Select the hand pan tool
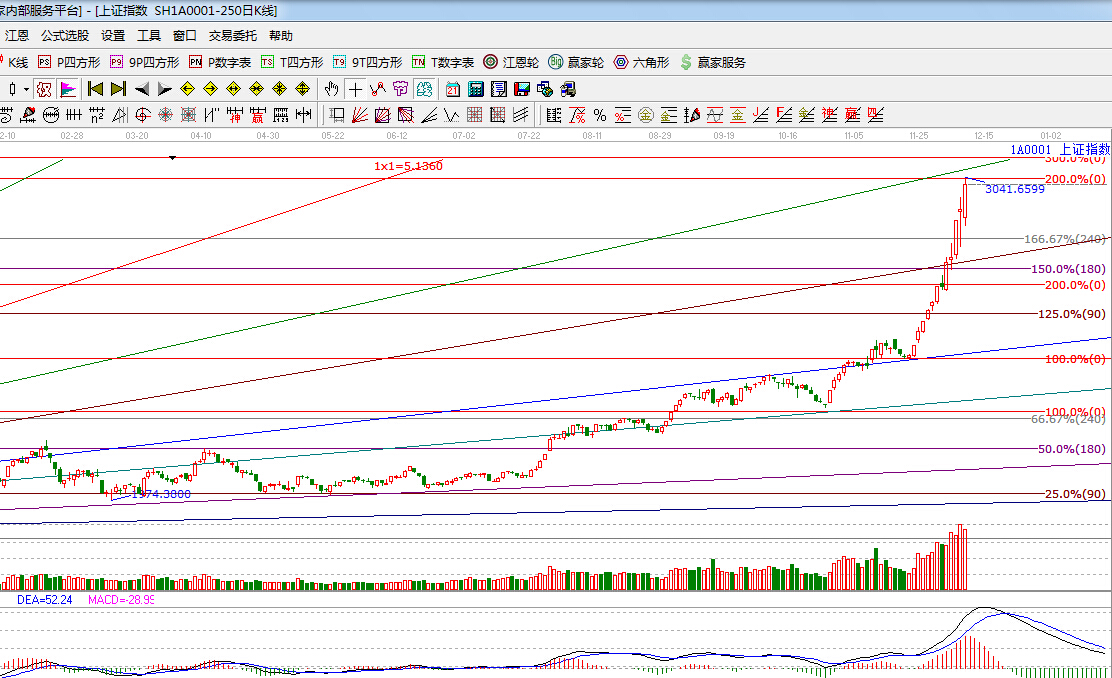 (331, 89)
